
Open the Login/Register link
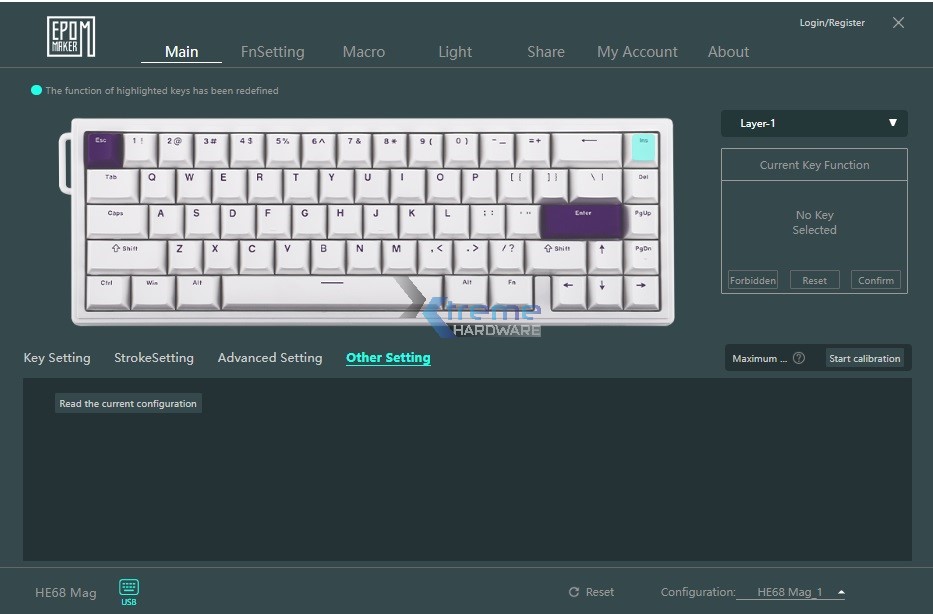tap(832, 23)
